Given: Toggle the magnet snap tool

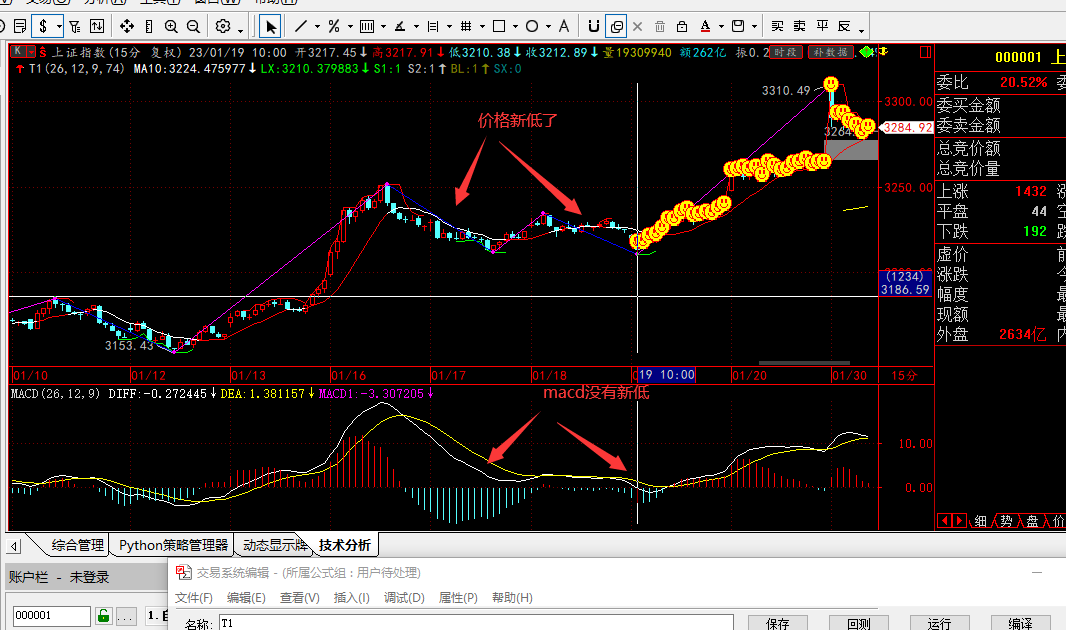Looking at the screenshot, I should coord(594,27).
